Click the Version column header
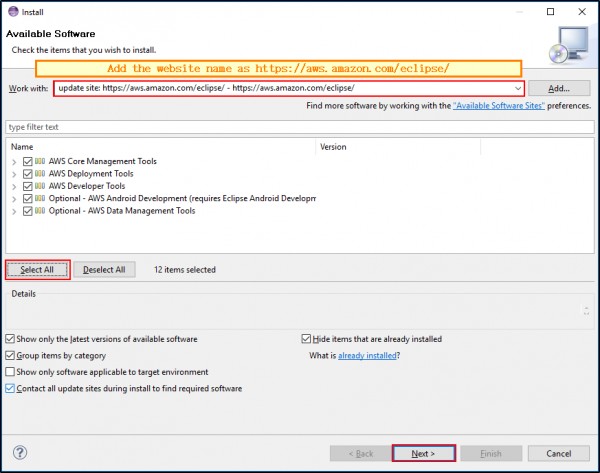 tap(398, 147)
